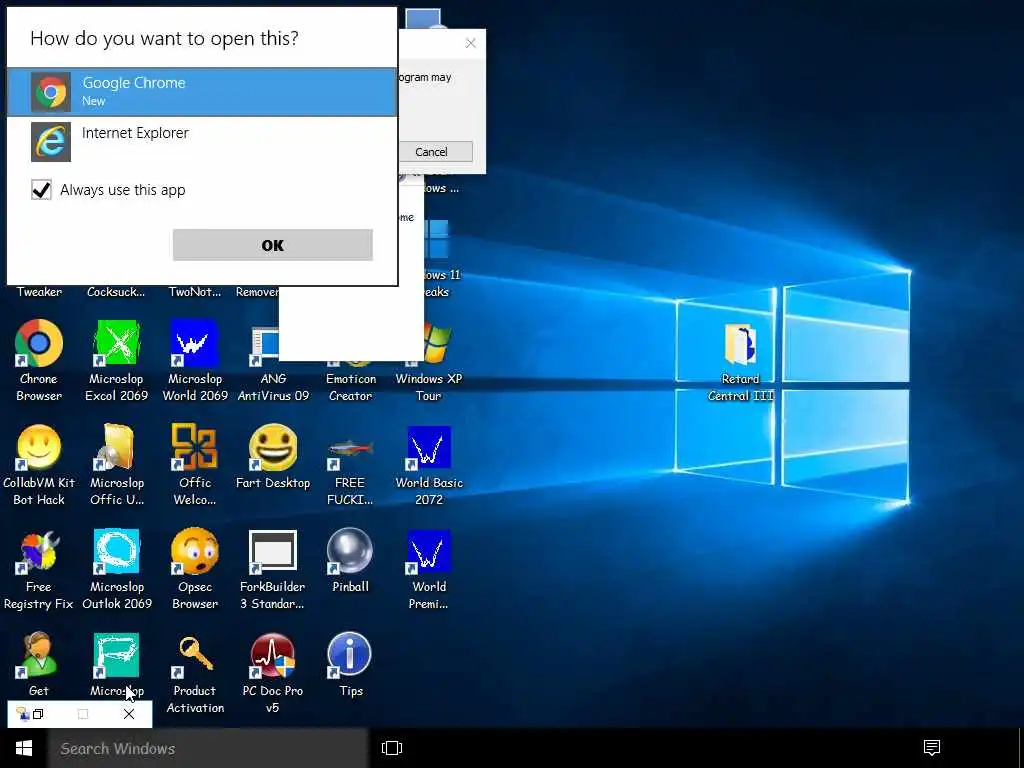
Task: Launch the Free Registry Fix shortcut
Action: (39, 568)
